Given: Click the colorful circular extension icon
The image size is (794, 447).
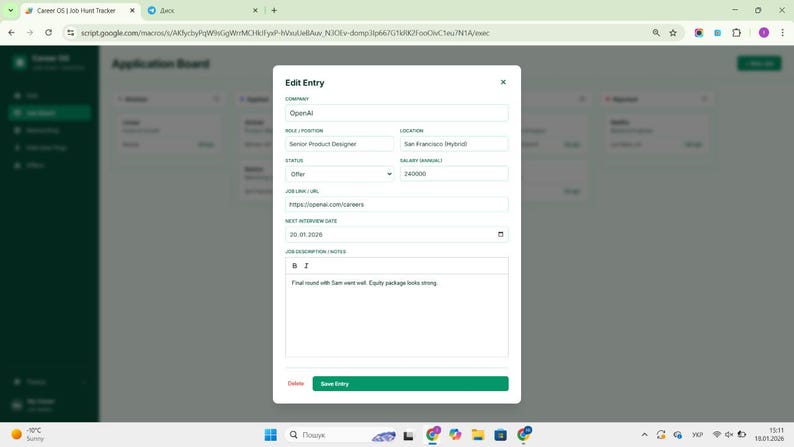Looking at the screenshot, I should pos(699,33).
